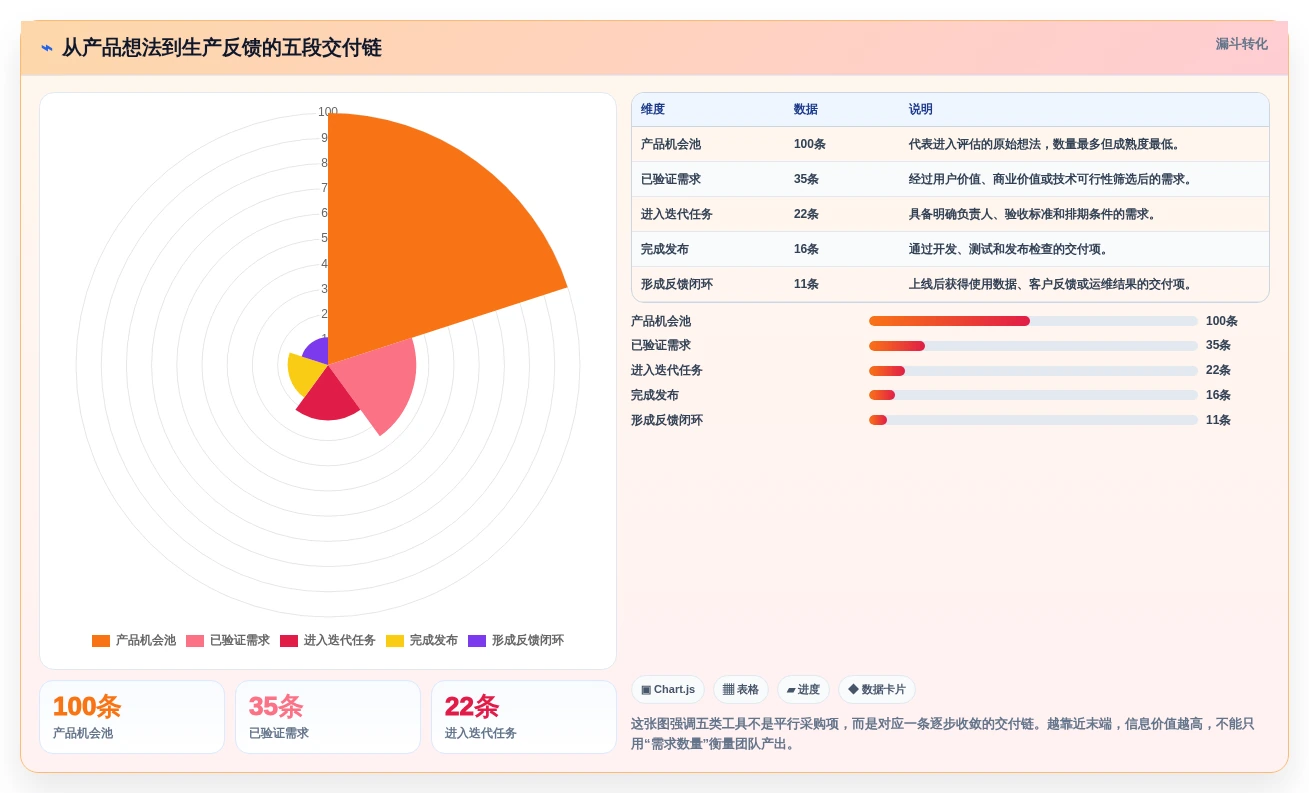This screenshot has width=1309, height=793.
Task: Click the 数据 column header
Action: [x=806, y=109]
